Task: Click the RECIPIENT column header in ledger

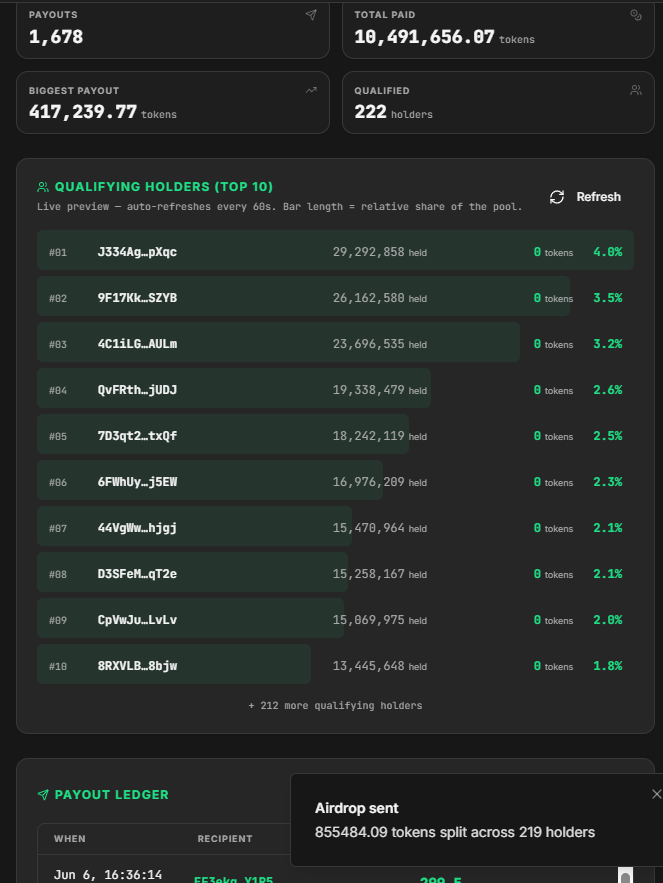Action: 225,839
